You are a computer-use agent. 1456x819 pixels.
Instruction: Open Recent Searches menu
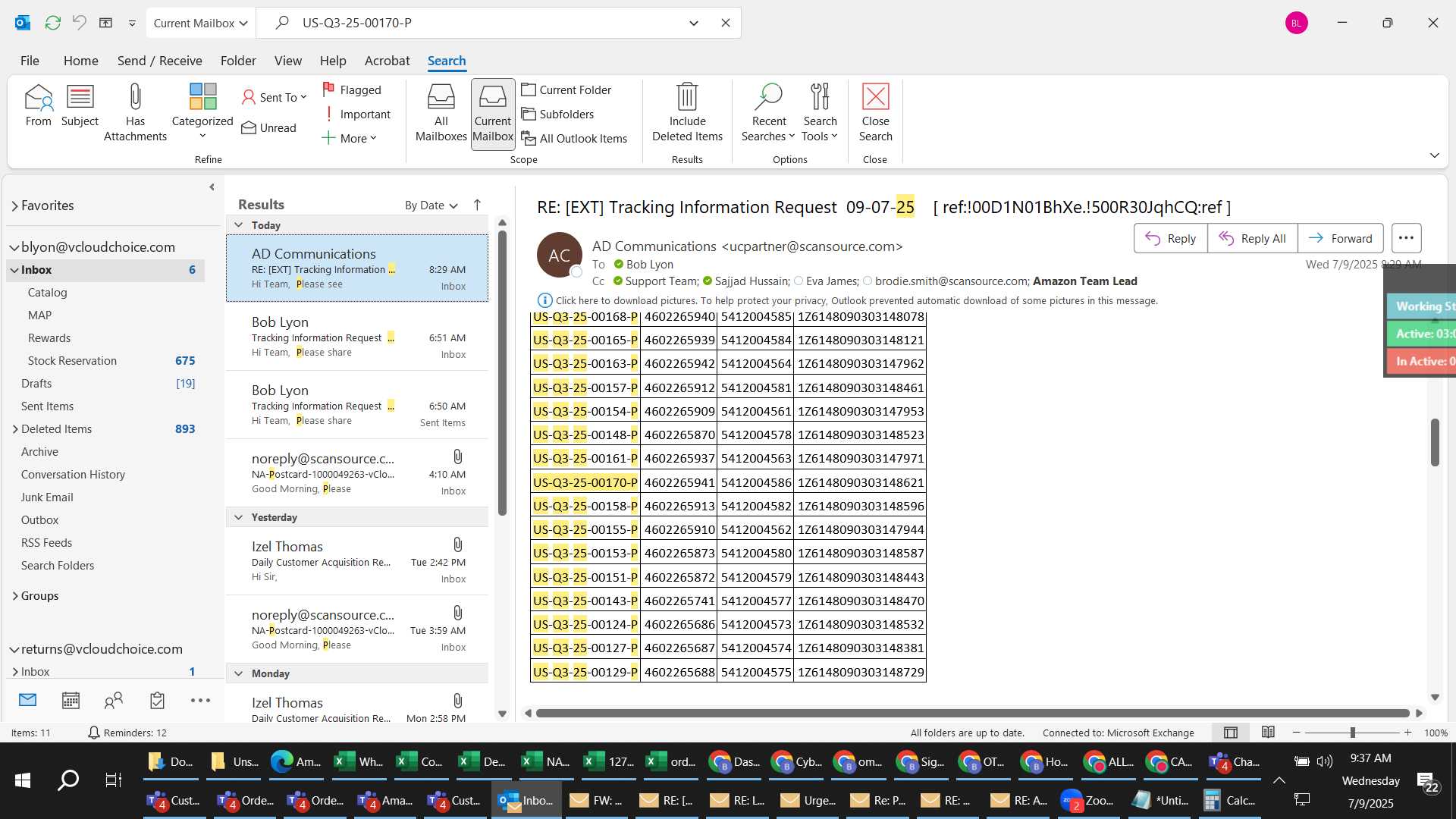768,113
